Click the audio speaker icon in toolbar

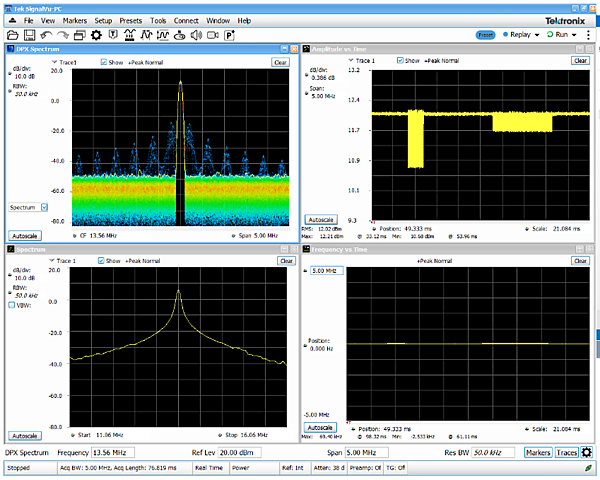tap(195, 35)
